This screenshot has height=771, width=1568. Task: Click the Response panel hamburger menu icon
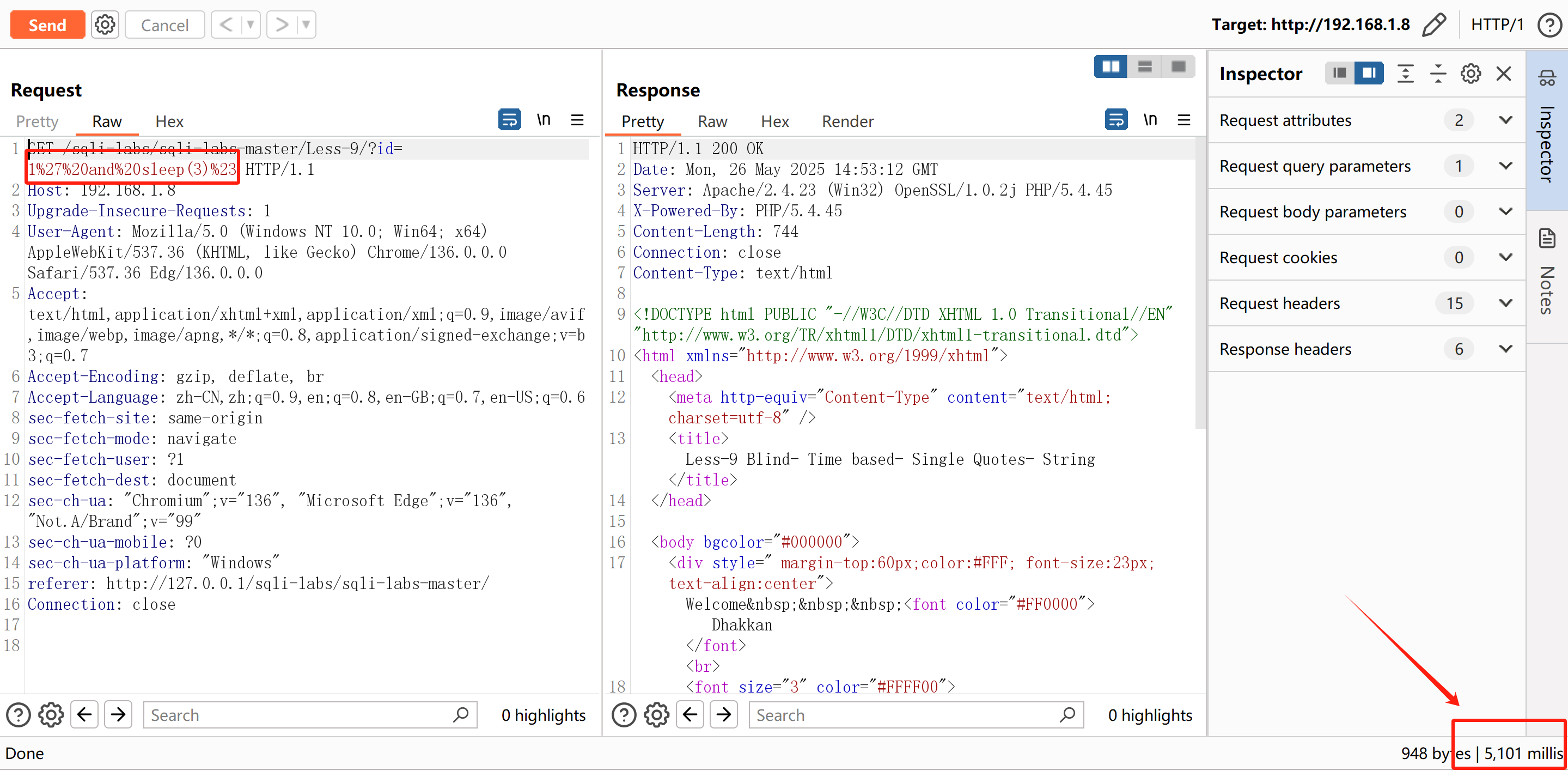pyautogui.click(x=1184, y=120)
